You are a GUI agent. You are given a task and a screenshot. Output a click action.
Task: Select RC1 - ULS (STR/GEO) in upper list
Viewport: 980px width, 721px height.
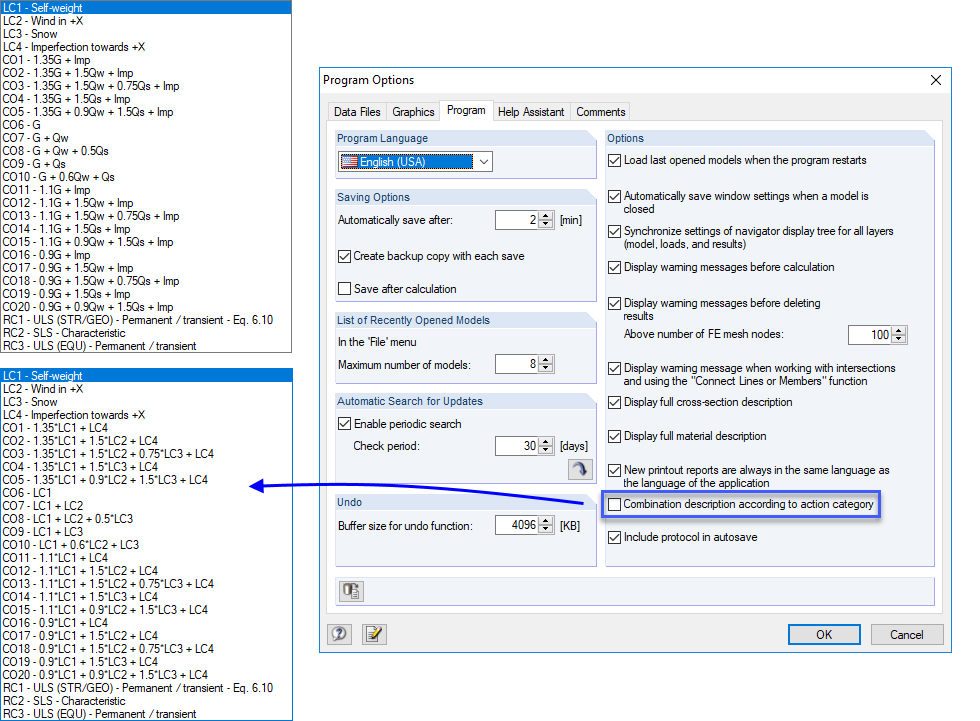coord(146,320)
